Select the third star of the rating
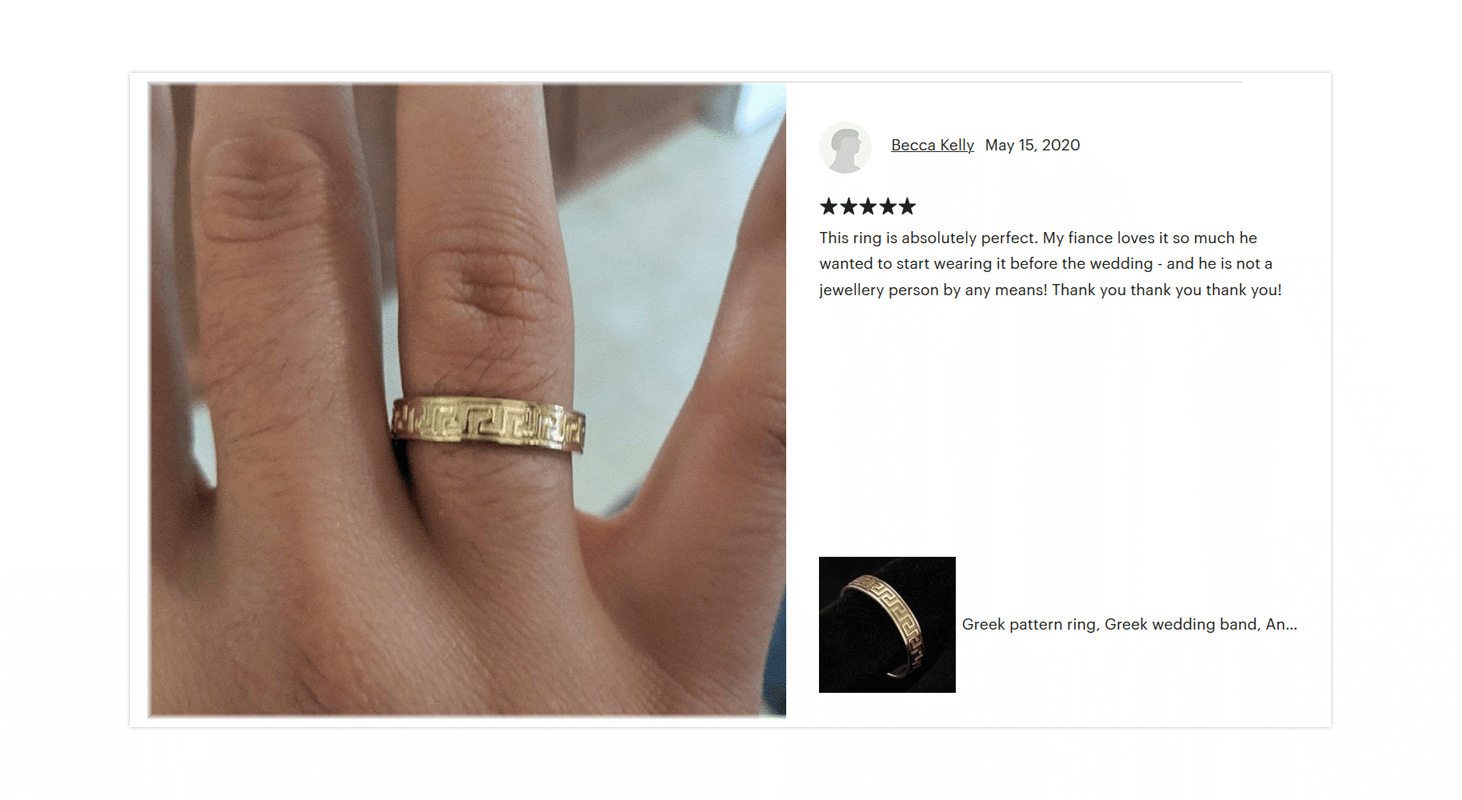Image resolution: width=1462 pixels, height=800 pixels. [867, 207]
